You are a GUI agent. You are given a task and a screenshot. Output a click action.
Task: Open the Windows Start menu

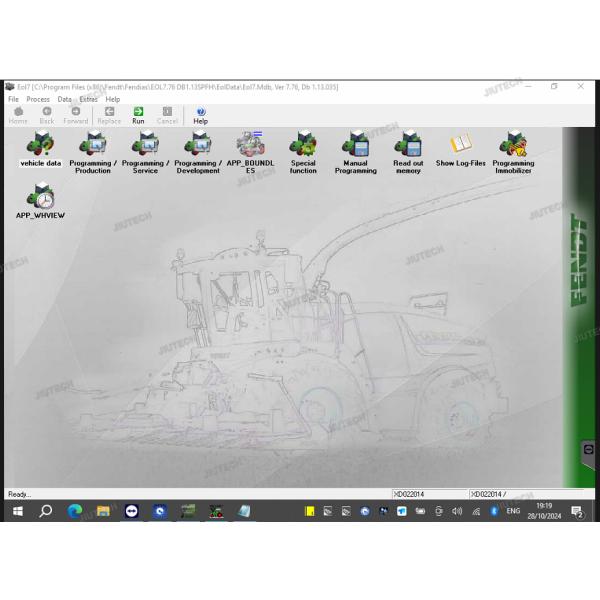click(x=17, y=511)
